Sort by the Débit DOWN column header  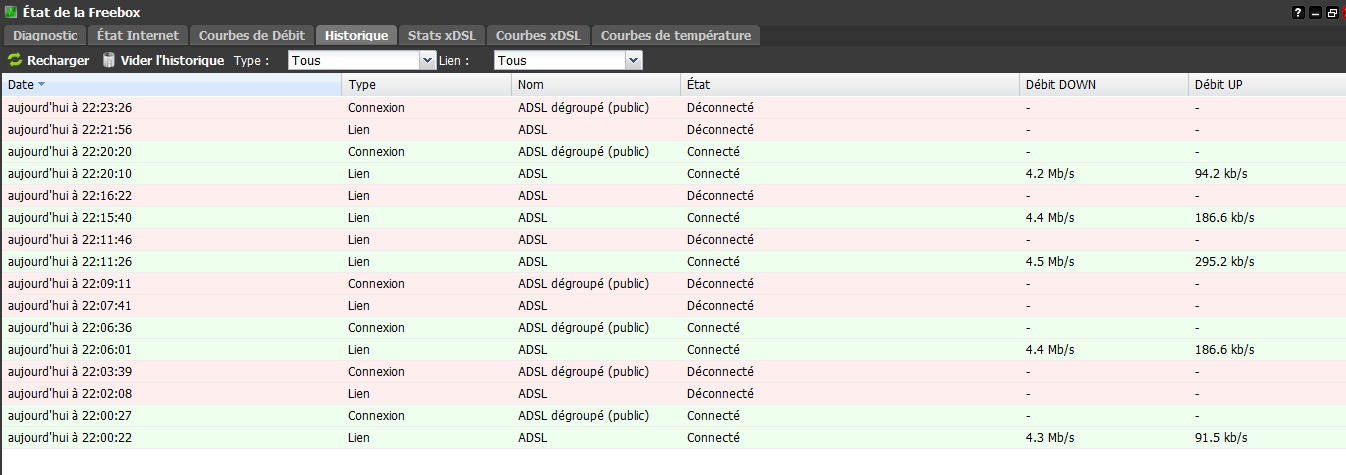[1060, 85]
